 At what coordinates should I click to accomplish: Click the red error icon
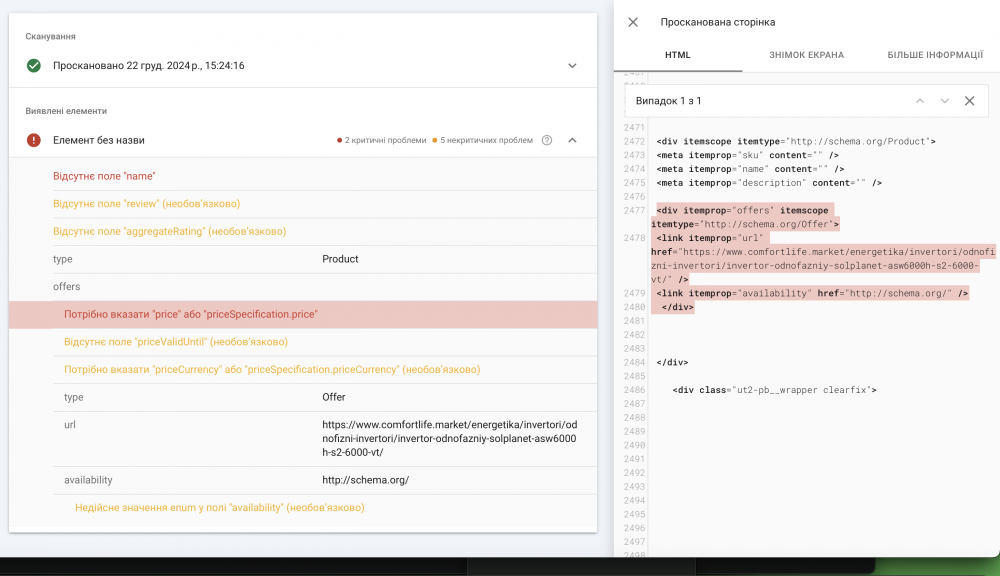pyautogui.click(x=34, y=140)
